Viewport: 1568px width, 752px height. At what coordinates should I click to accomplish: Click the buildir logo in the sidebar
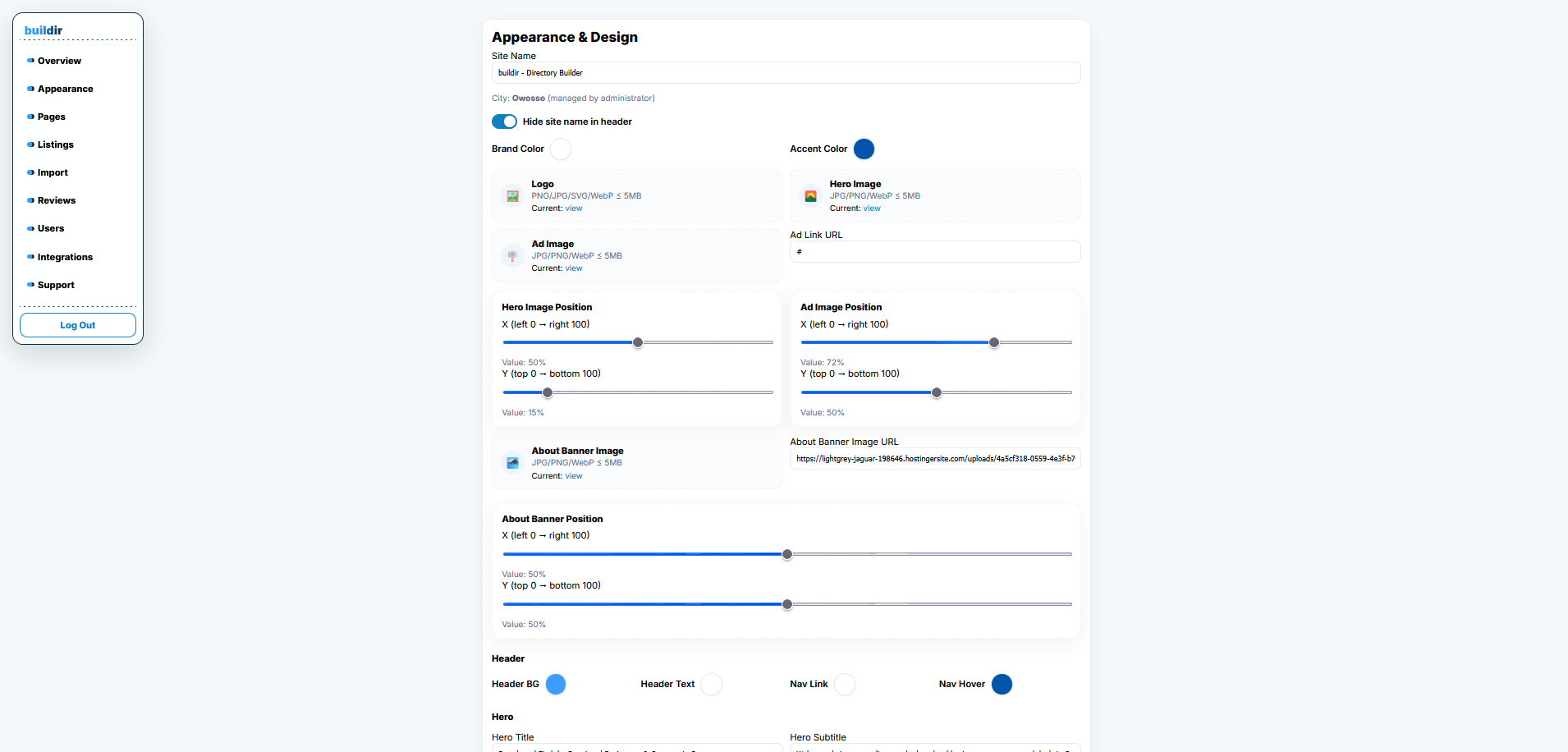44,30
